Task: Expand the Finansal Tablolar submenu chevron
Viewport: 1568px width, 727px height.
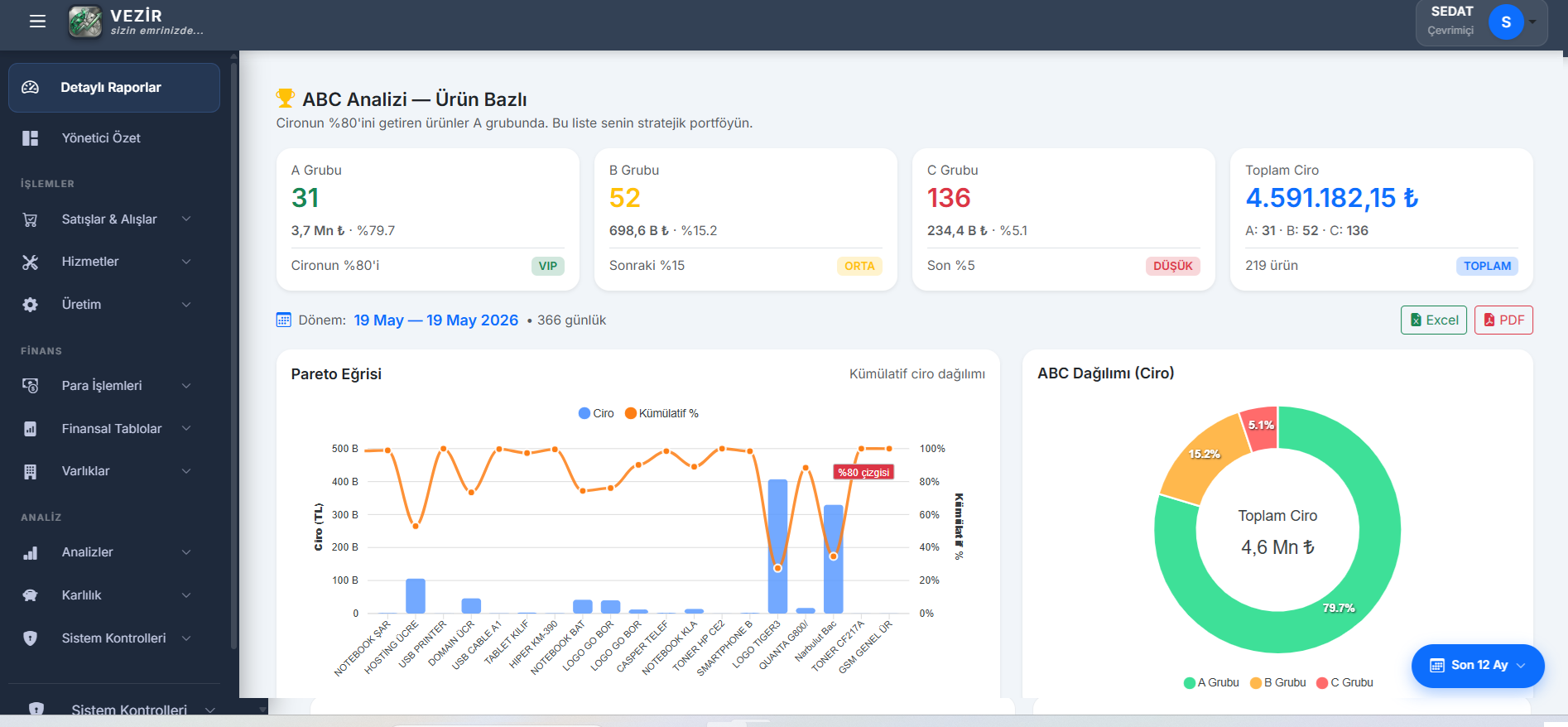Action: coord(186,428)
